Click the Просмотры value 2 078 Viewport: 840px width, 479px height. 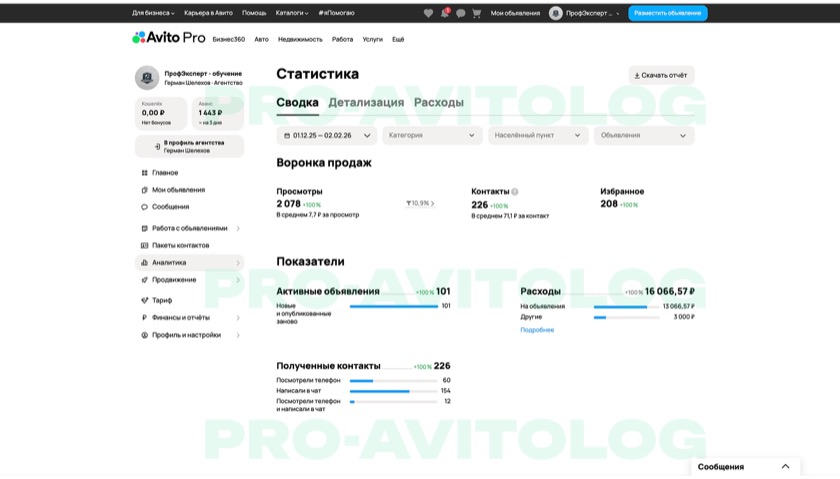288,204
